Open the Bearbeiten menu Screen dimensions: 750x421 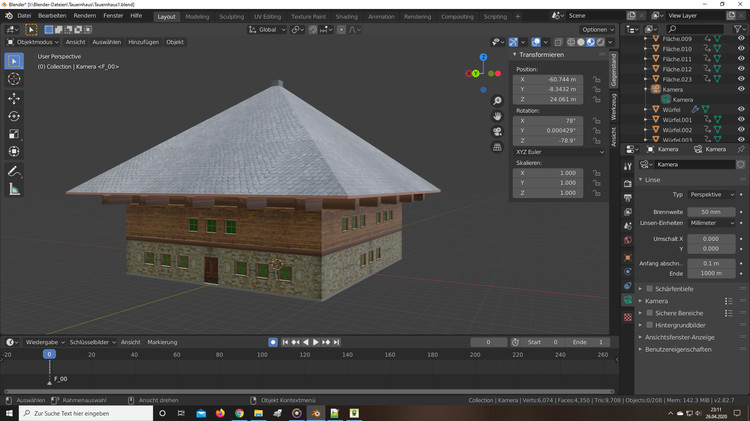(x=52, y=17)
